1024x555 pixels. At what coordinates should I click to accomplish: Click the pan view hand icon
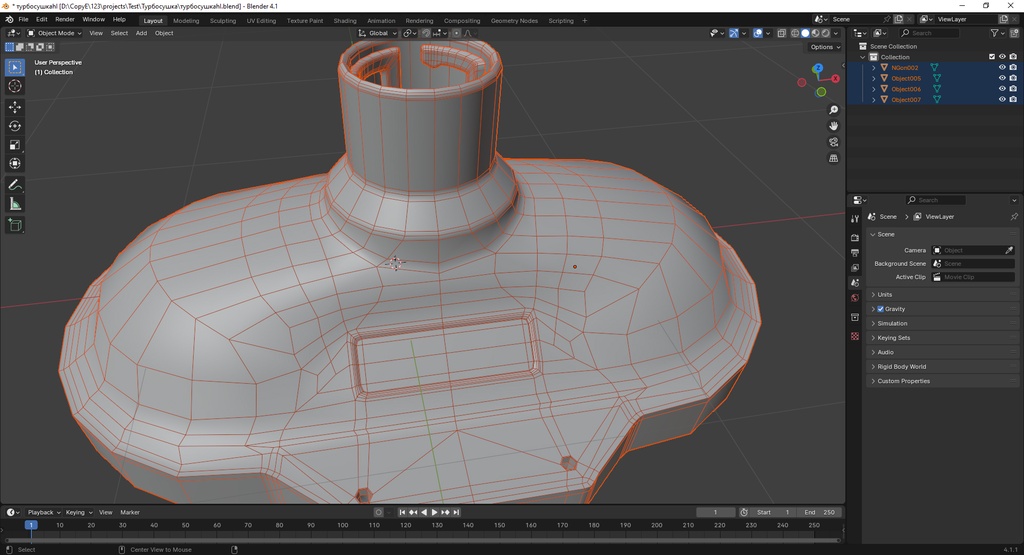[833, 126]
